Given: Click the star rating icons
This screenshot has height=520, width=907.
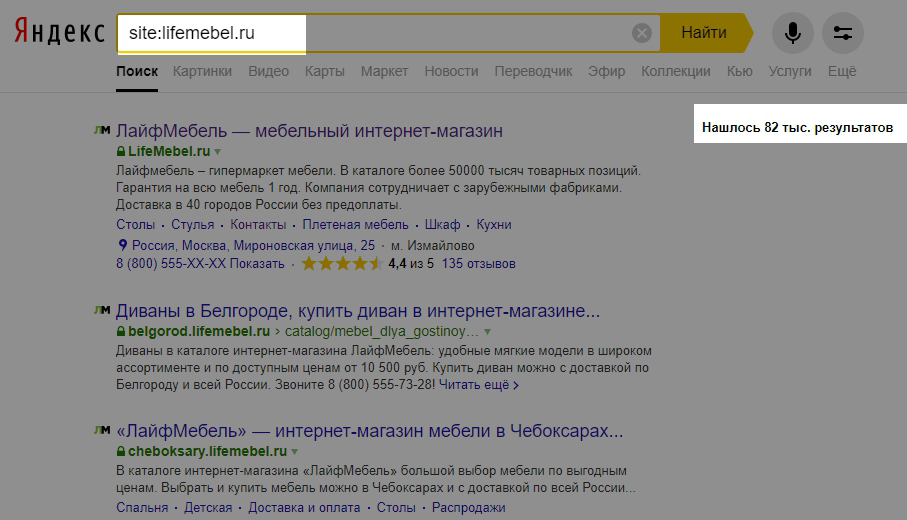Looking at the screenshot, I should 342,264.
